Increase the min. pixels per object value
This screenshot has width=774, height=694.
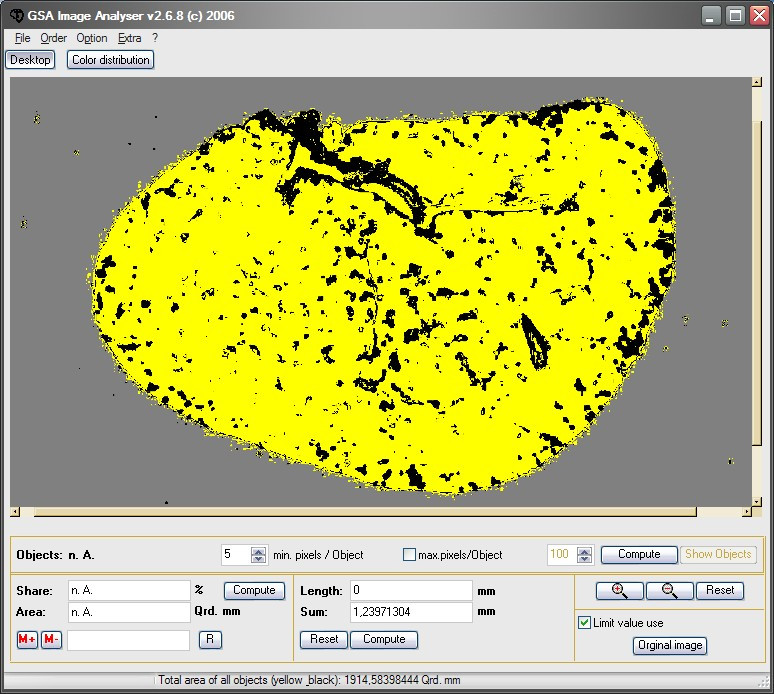pos(259,550)
